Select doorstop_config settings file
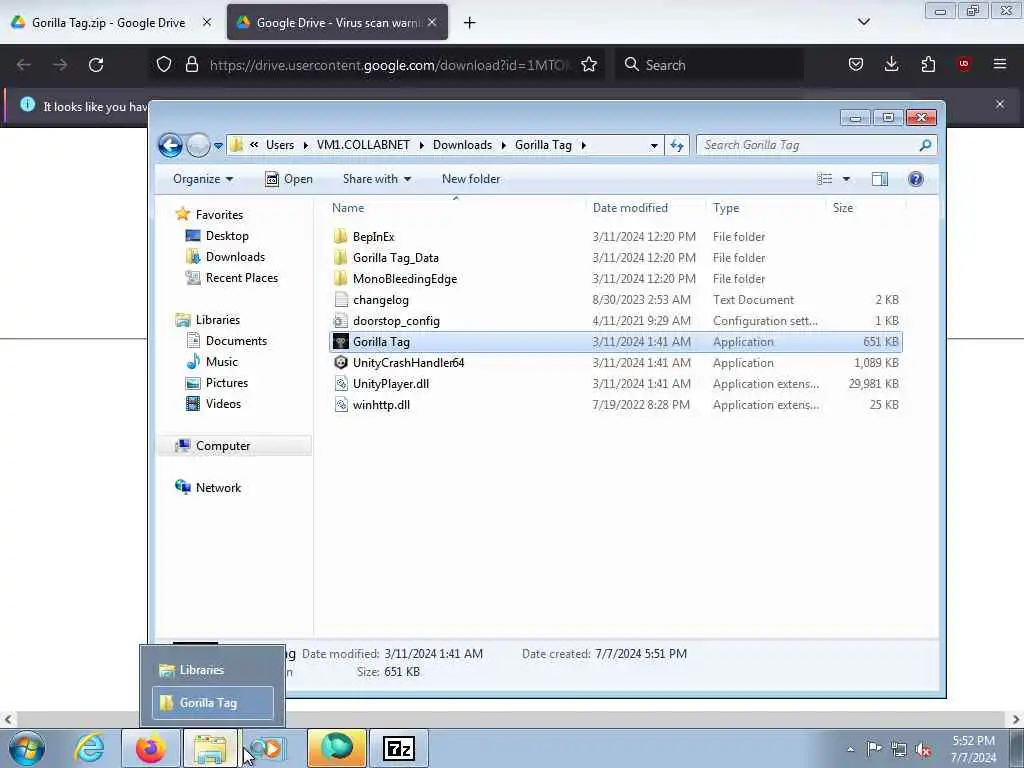This screenshot has width=1024, height=768. coord(615,321)
